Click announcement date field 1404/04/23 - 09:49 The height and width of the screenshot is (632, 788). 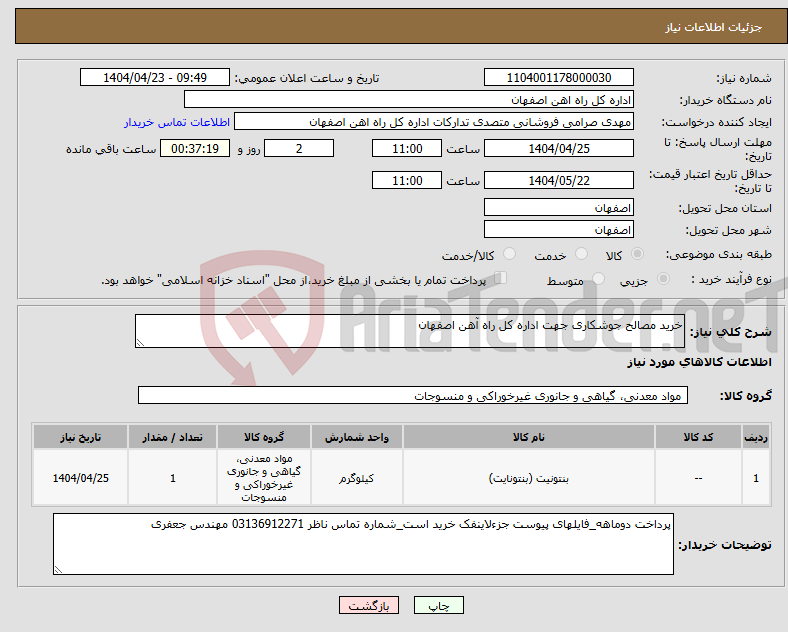(x=155, y=78)
